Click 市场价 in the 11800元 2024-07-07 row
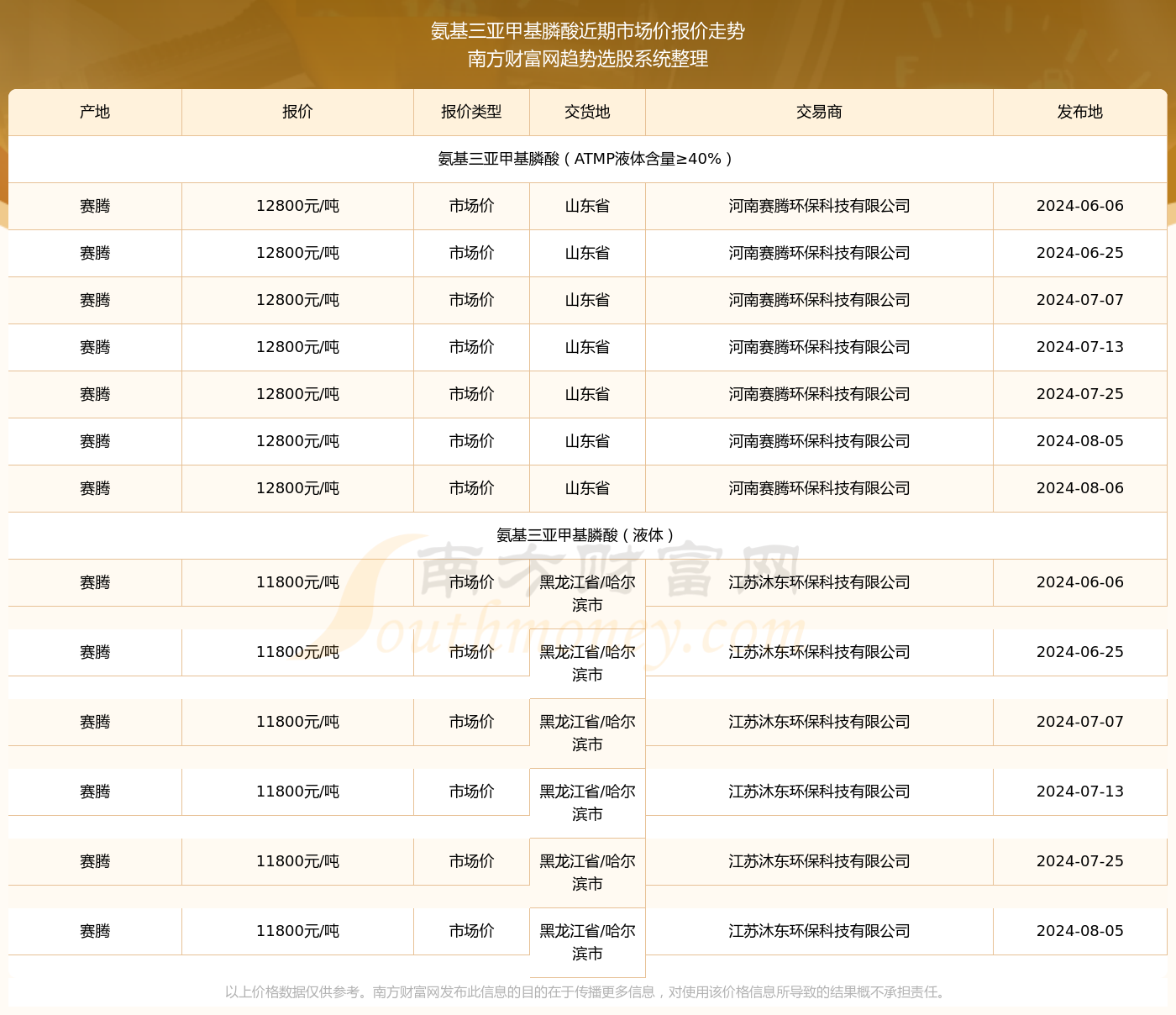 471,722
